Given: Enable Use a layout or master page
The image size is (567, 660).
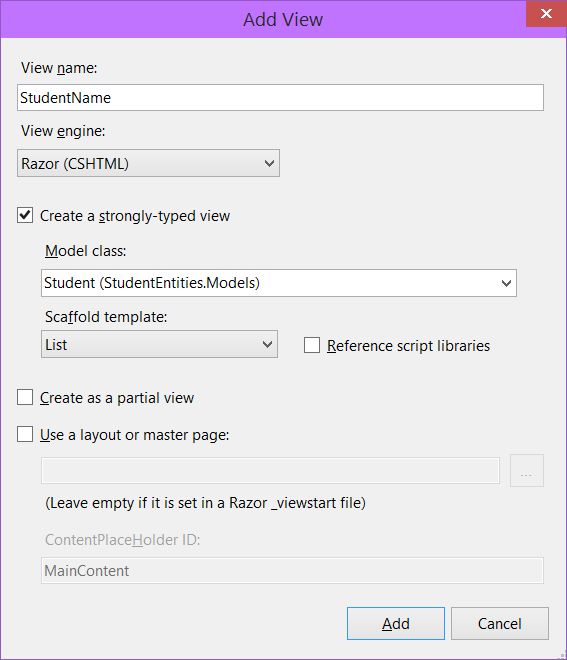Looking at the screenshot, I should [x=25, y=434].
